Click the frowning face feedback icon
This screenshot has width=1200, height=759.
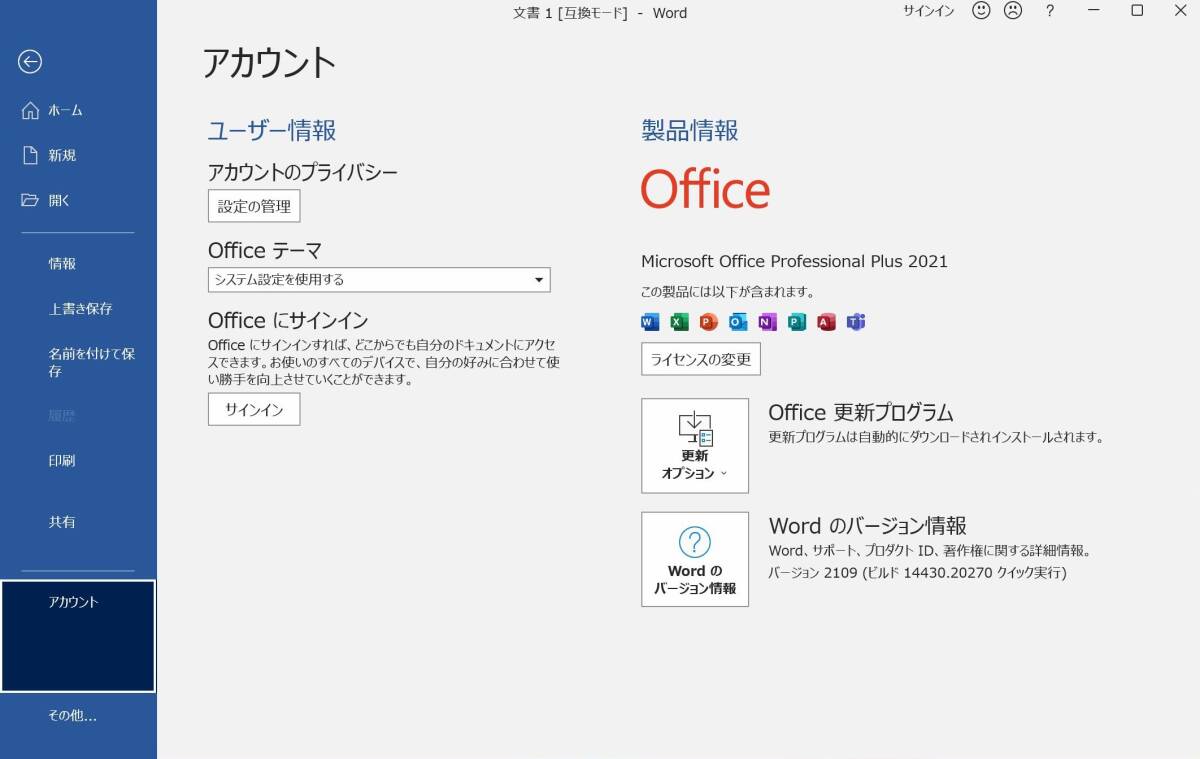pyautogui.click(x=1012, y=11)
